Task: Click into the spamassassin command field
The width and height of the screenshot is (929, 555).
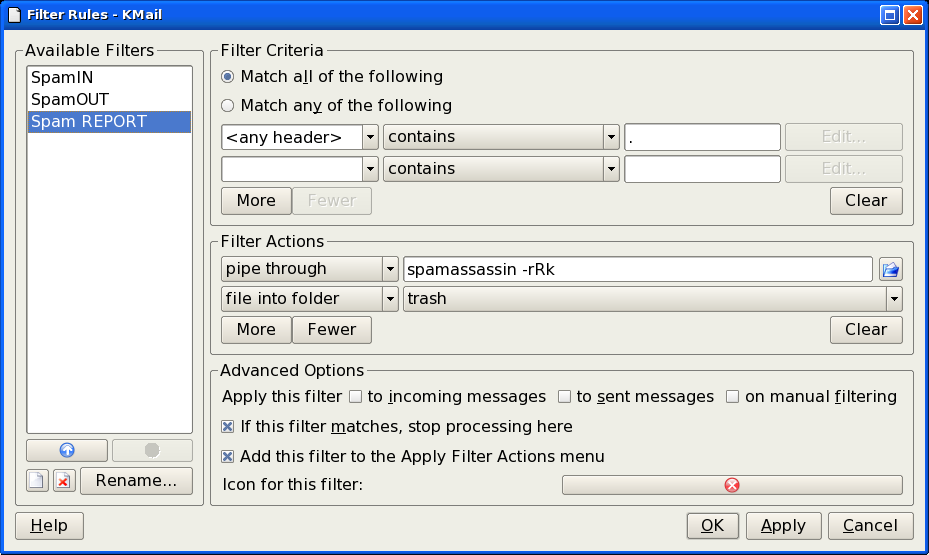Action: point(638,270)
